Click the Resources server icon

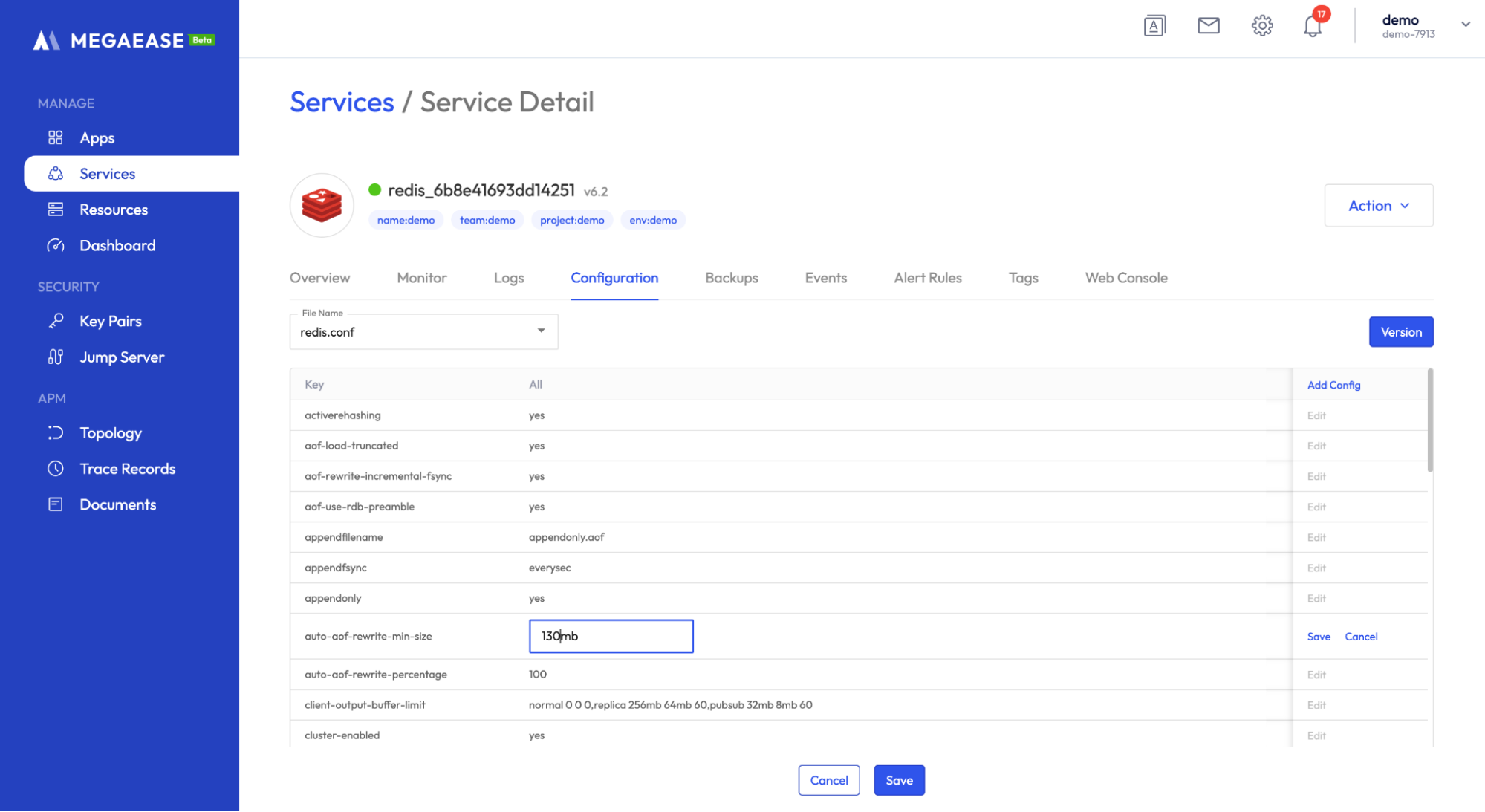click(56, 210)
